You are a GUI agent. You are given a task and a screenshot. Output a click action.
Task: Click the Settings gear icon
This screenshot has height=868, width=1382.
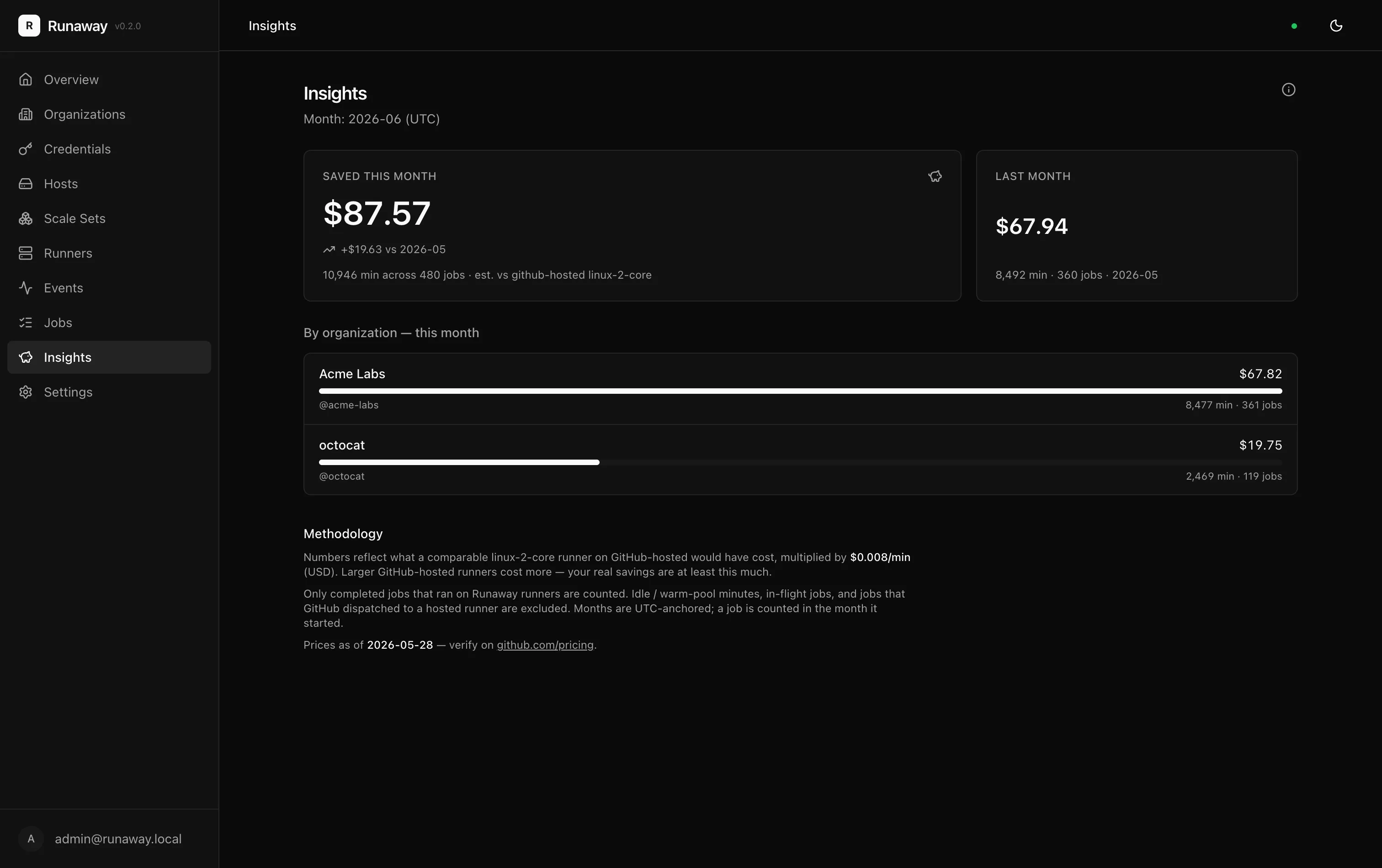(x=25, y=392)
